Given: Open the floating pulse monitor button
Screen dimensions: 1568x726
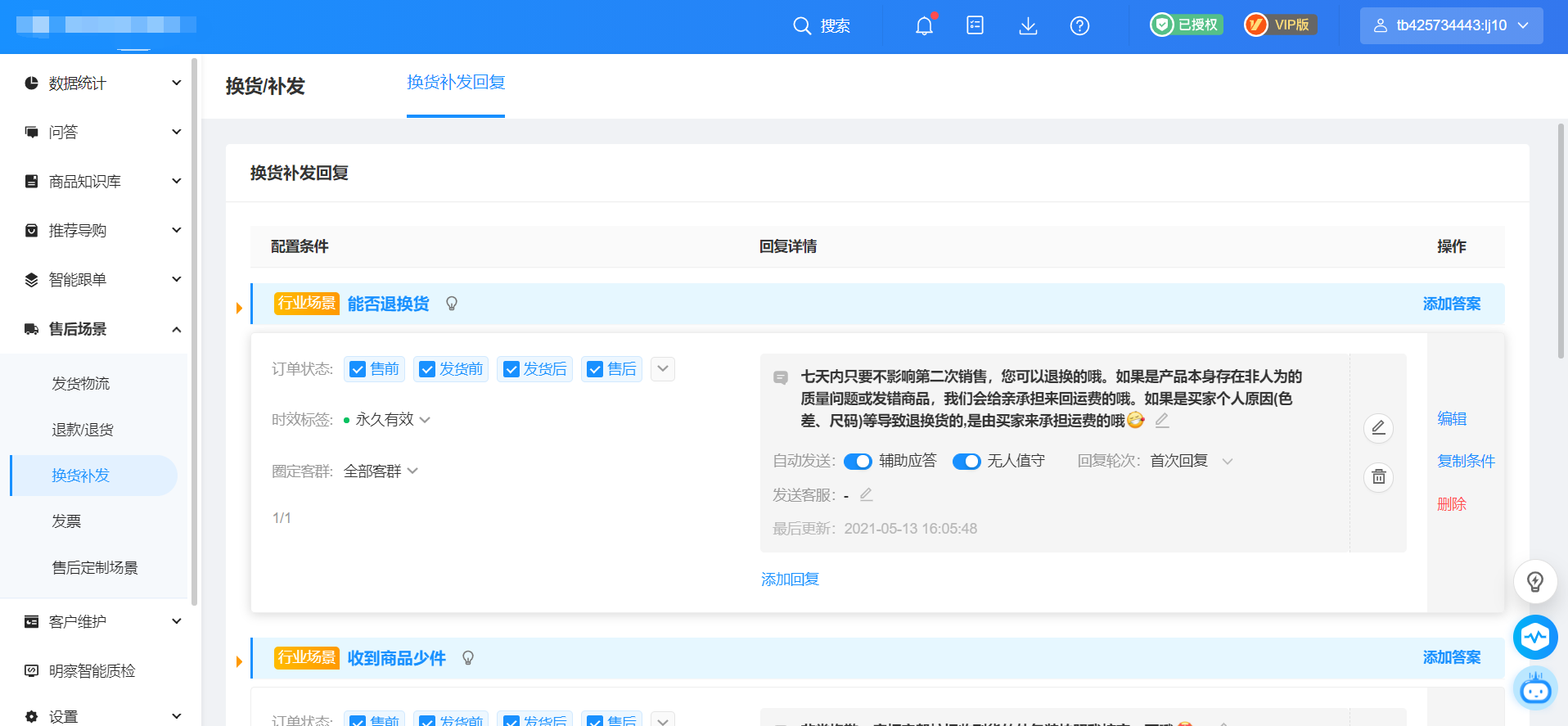Looking at the screenshot, I should tap(1535, 637).
